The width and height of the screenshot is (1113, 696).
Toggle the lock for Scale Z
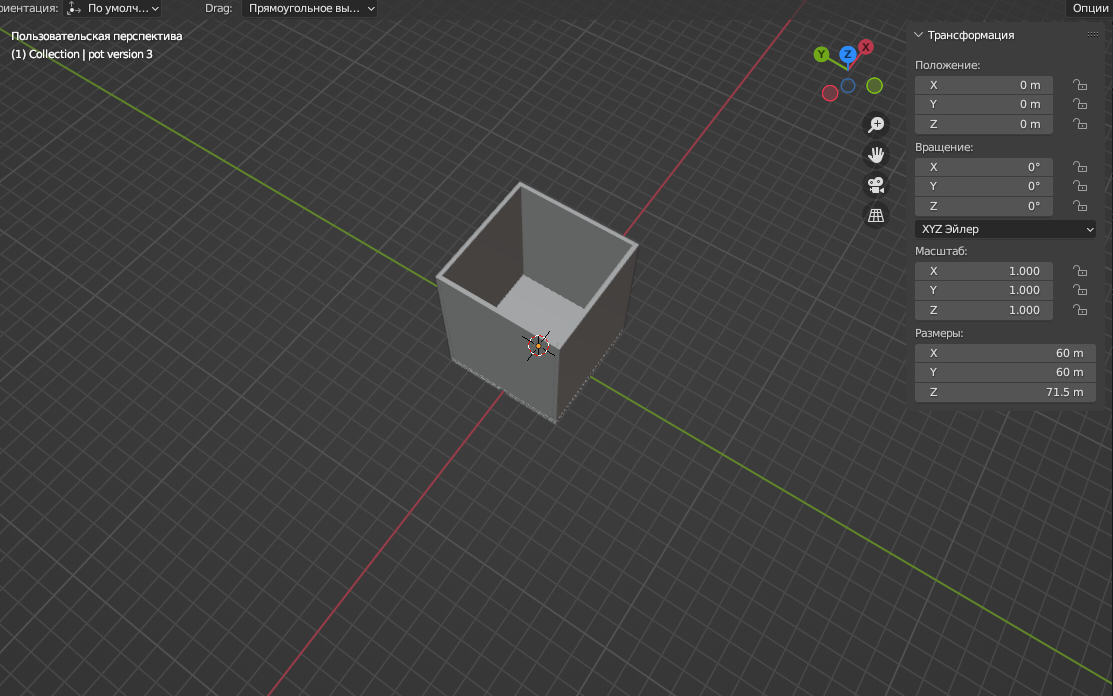(x=1080, y=310)
